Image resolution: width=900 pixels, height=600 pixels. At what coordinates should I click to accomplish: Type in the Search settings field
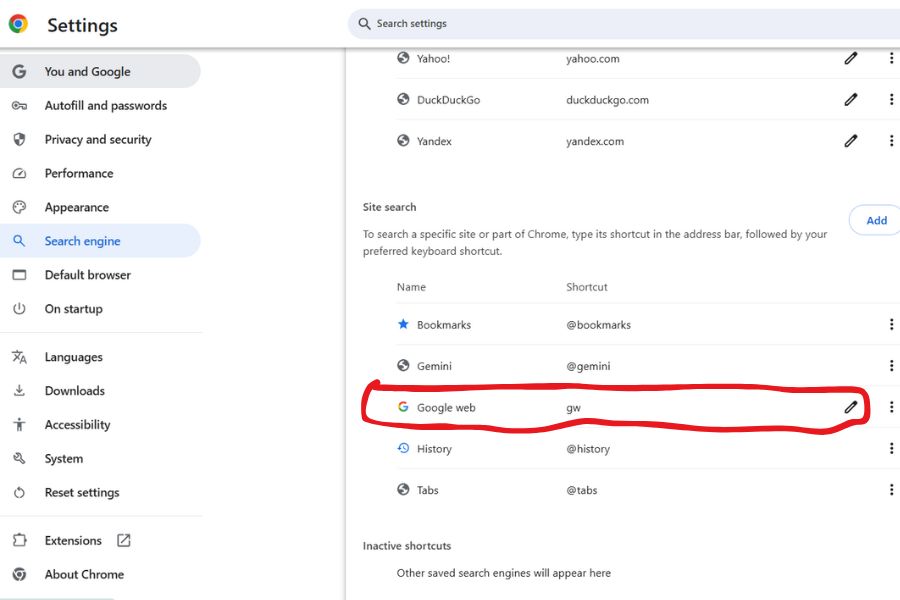(x=620, y=24)
